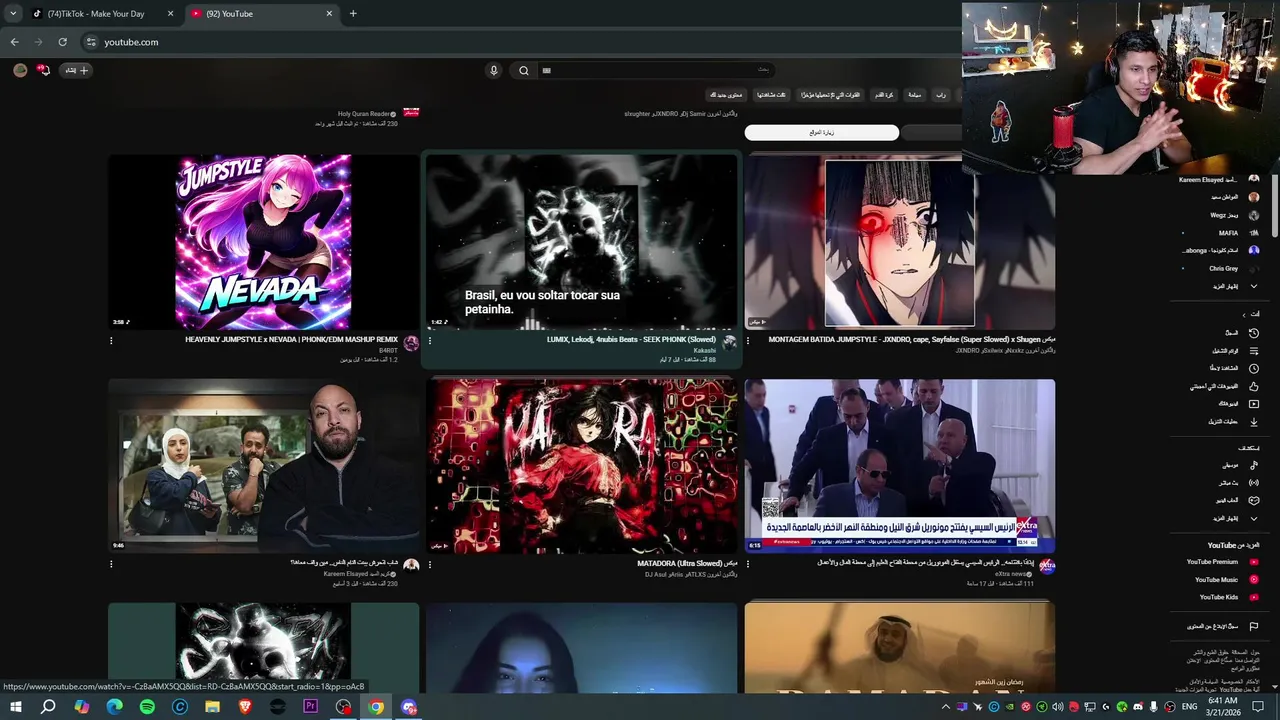1280x720 pixels.
Task: Play the SEEK PHONK (Slowed) thumbnail
Action: pos(581,242)
